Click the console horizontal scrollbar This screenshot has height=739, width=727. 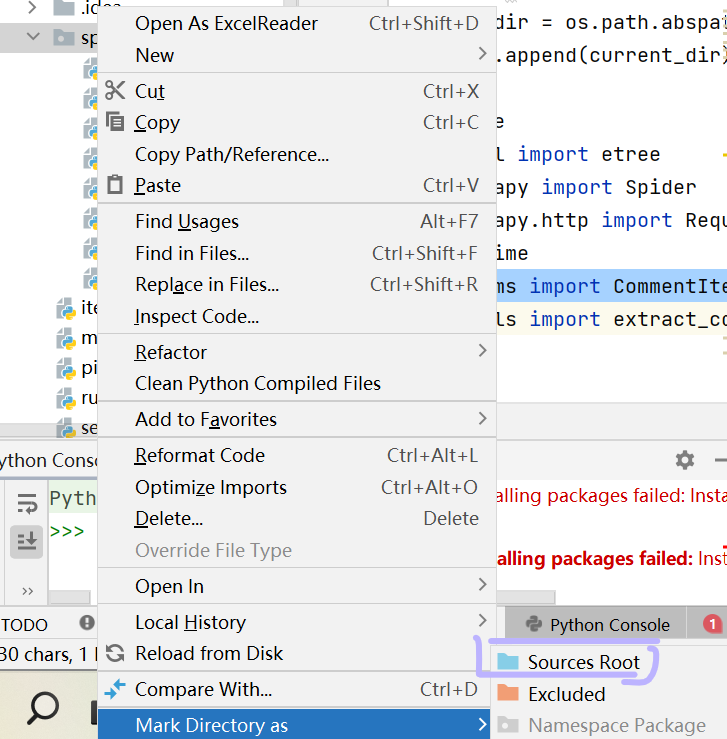tap(70, 597)
